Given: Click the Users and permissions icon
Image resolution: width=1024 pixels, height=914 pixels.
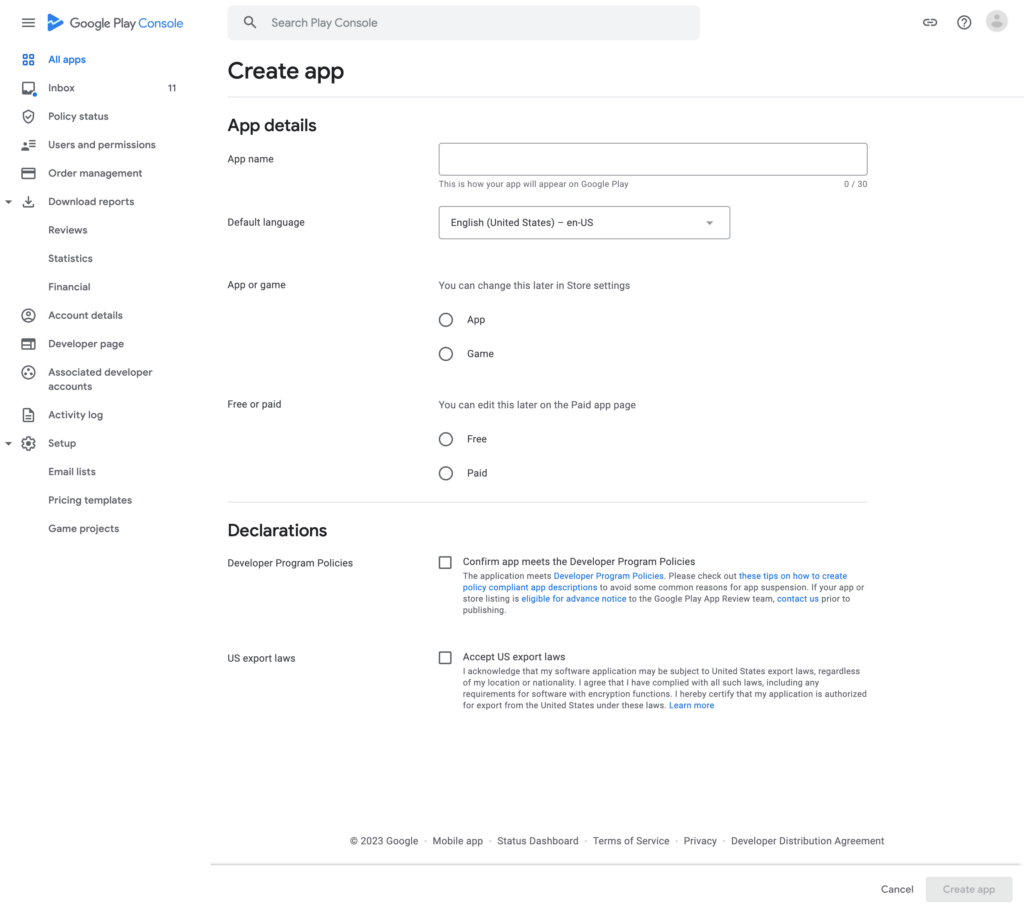Looking at the screenshot, I should pyautogui.click(x=28, y=145).
